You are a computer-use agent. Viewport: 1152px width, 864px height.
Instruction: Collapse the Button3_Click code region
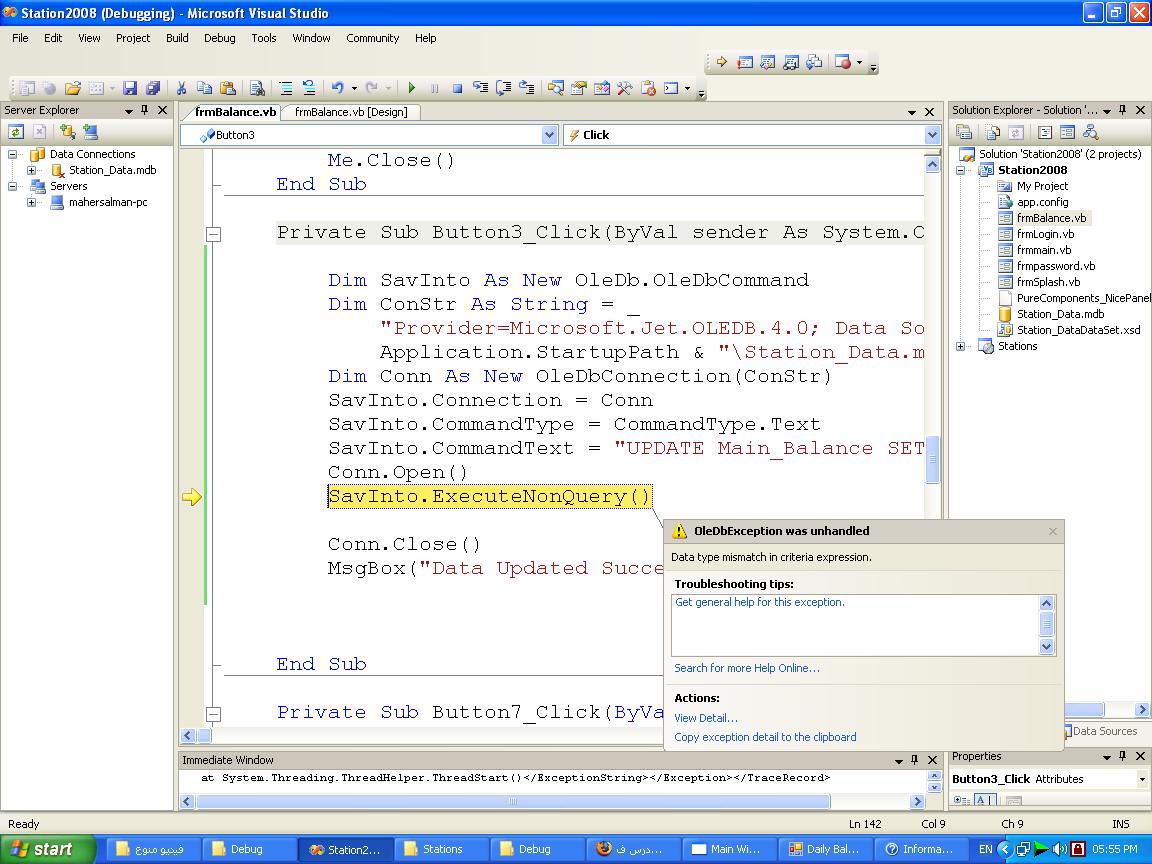click(x=214, y=234)
